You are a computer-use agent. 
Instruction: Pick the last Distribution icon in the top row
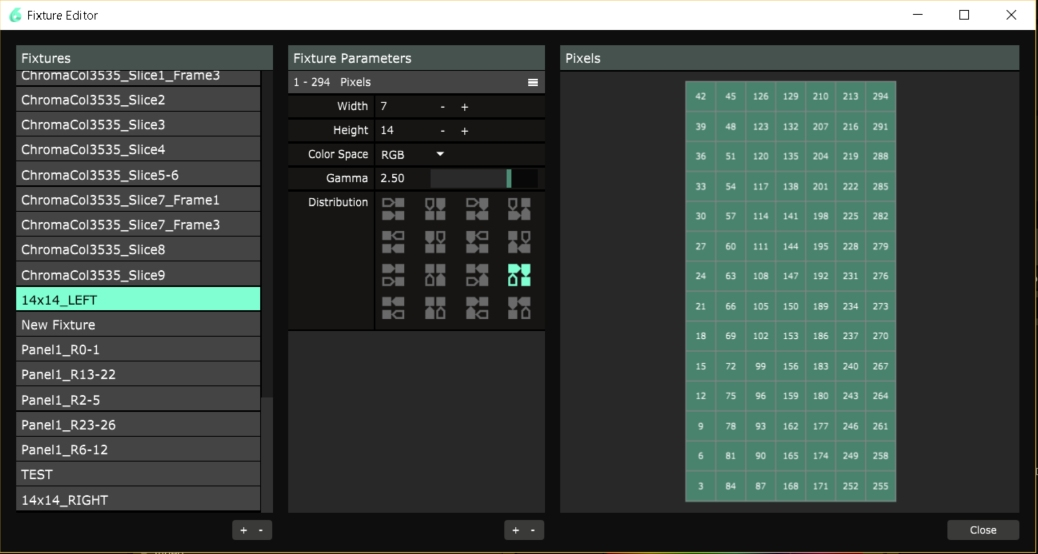519,208
